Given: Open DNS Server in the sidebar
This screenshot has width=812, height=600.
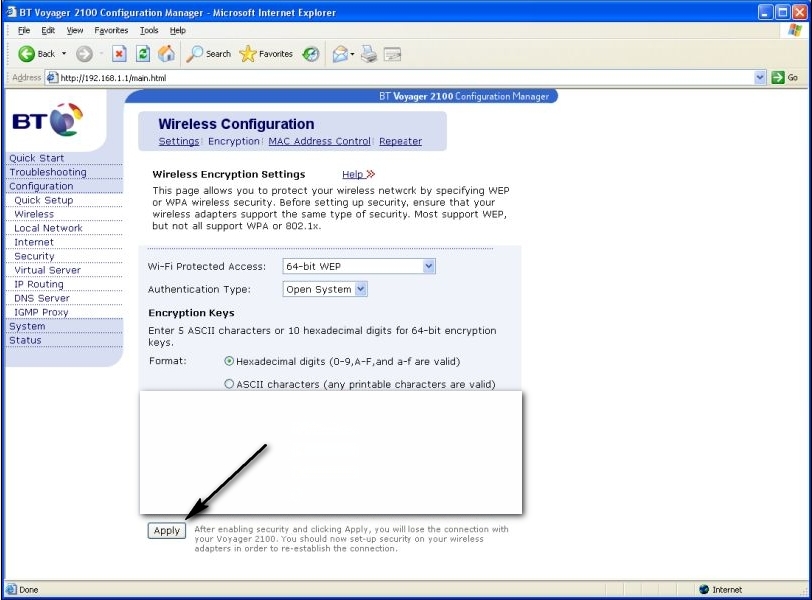Looking at the screenshot, I should point(41,298).
